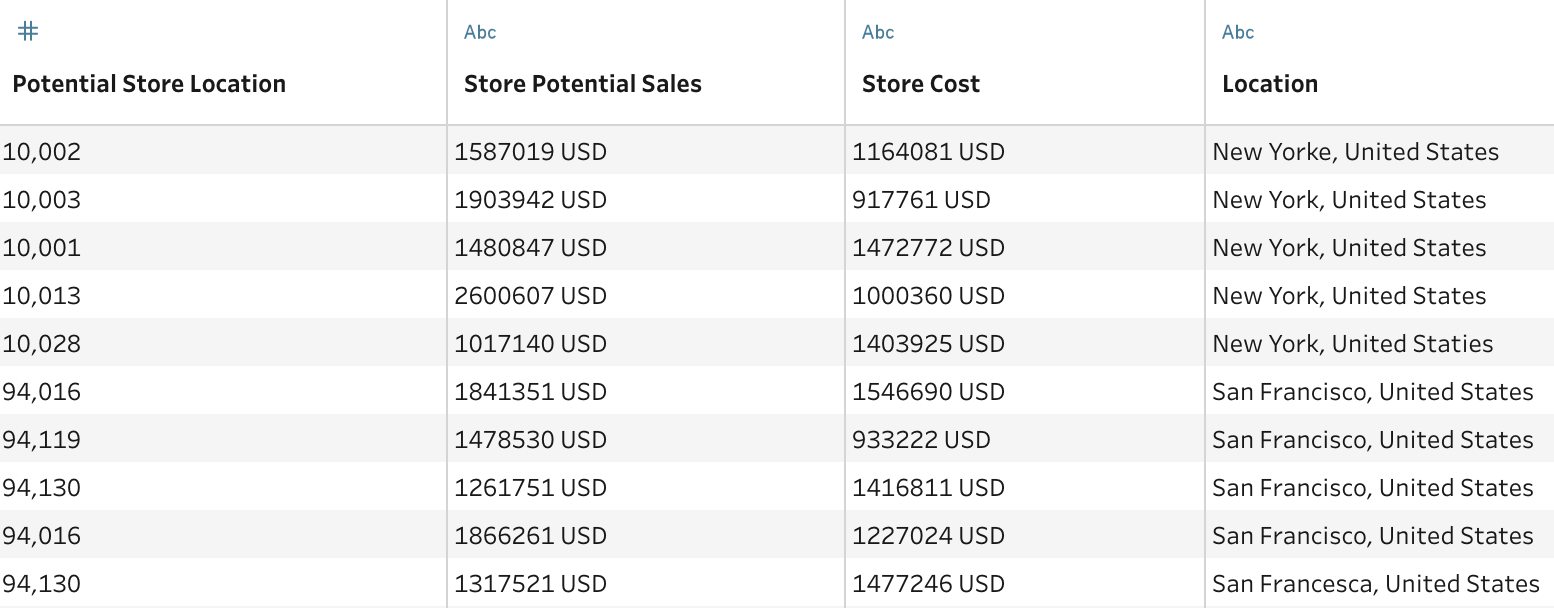Click the 2600607 USD sales value
The width and height of the screenshot is (1554, 608).
click(x=530, y=296)
